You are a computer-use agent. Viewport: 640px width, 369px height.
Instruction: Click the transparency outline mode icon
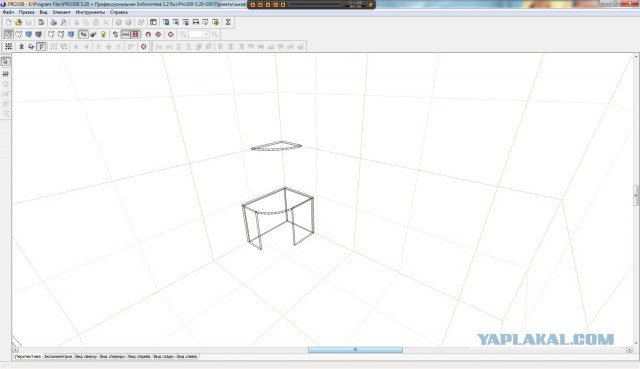pyautogui.click(x=51, y=34)
